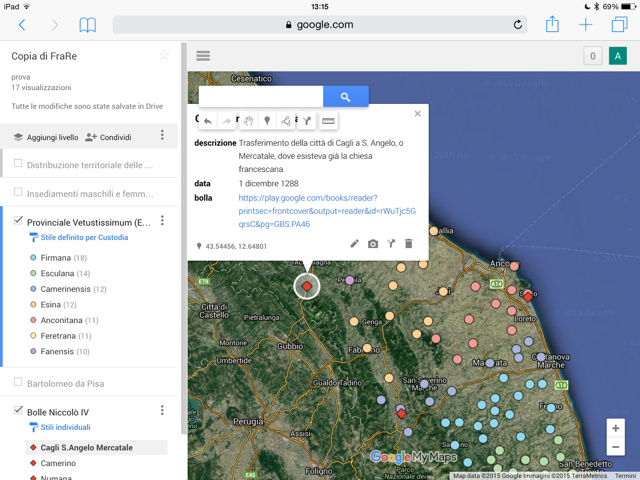Select the measure distance ruler tool
The height and width of the screenshot is (480, 640).
pos(328,121)
